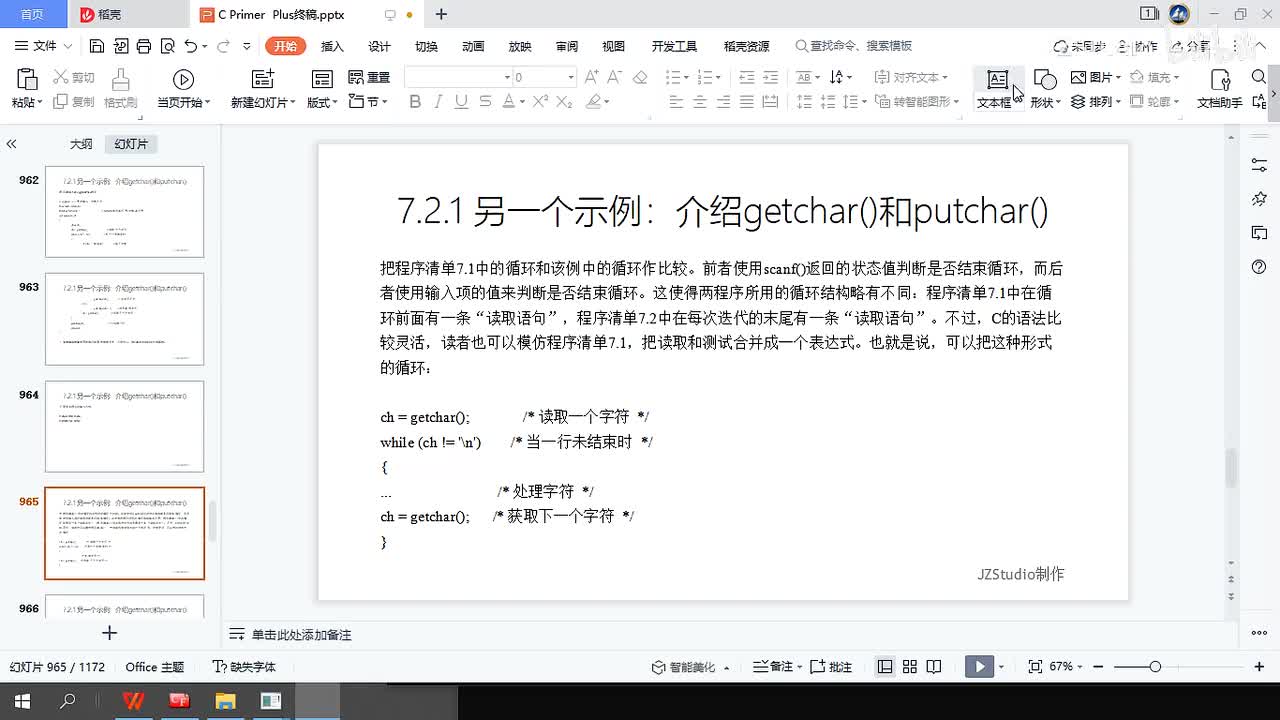Switch to slide sorter view icon
The width and height of the screenshot is (1280, 720).
point(909,666)
